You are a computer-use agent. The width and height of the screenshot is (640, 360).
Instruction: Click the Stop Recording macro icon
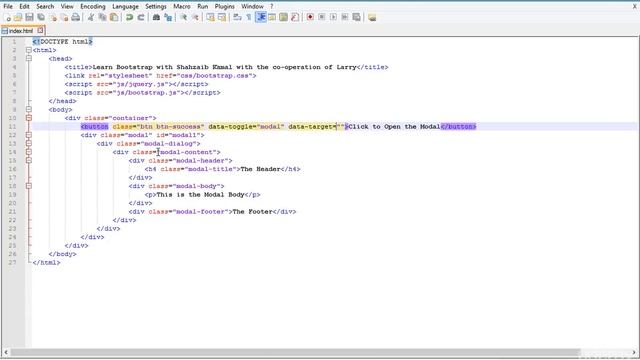(x=322, y=18)
